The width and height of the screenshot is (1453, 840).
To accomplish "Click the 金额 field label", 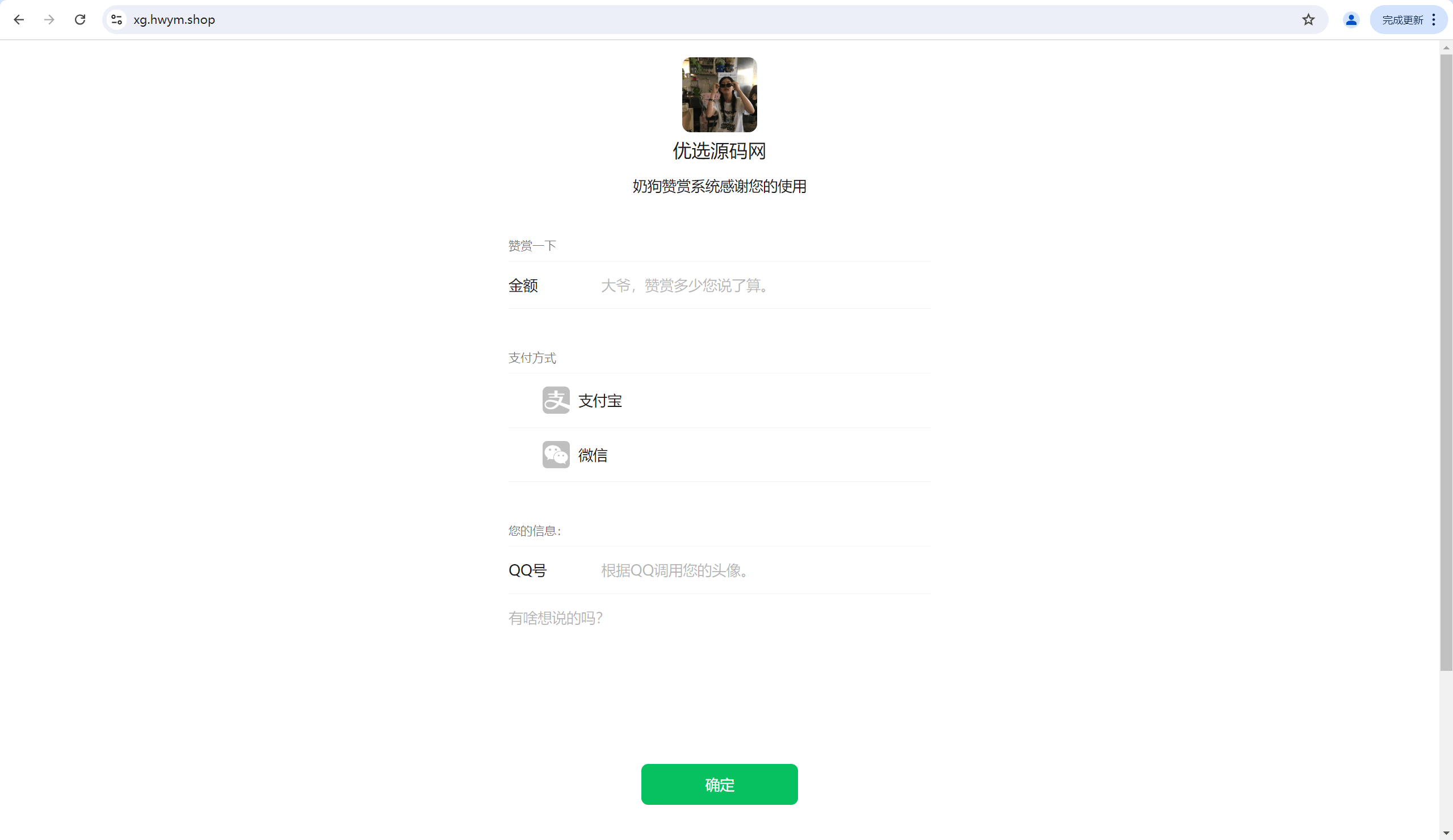I will [523, 285].
